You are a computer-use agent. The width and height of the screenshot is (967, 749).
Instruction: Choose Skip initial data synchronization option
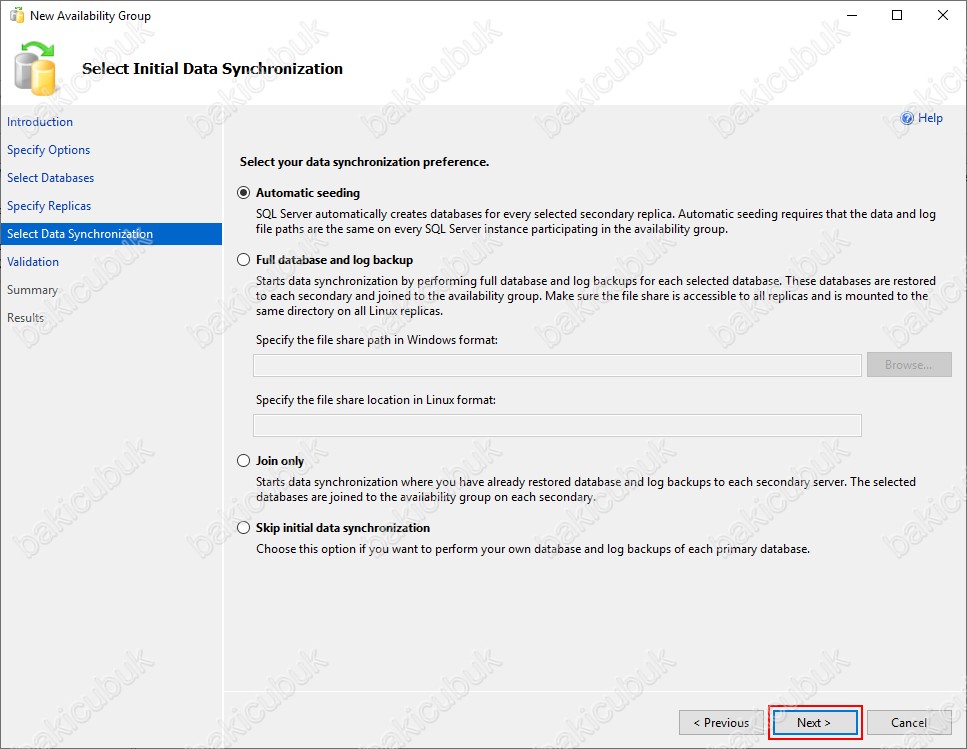(x=244, y=528)
